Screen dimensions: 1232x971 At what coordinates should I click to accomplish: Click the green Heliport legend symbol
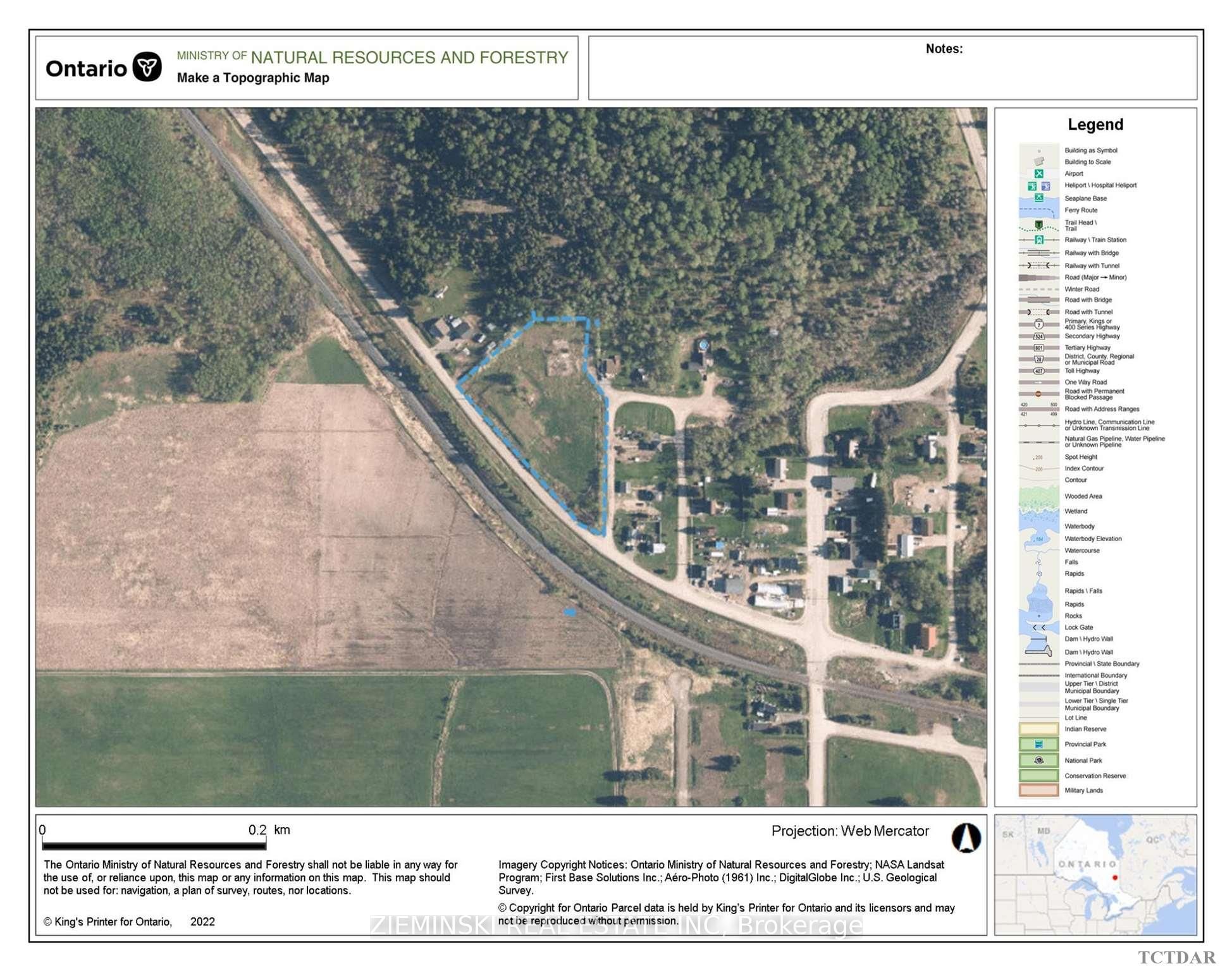pos(1032,186)
